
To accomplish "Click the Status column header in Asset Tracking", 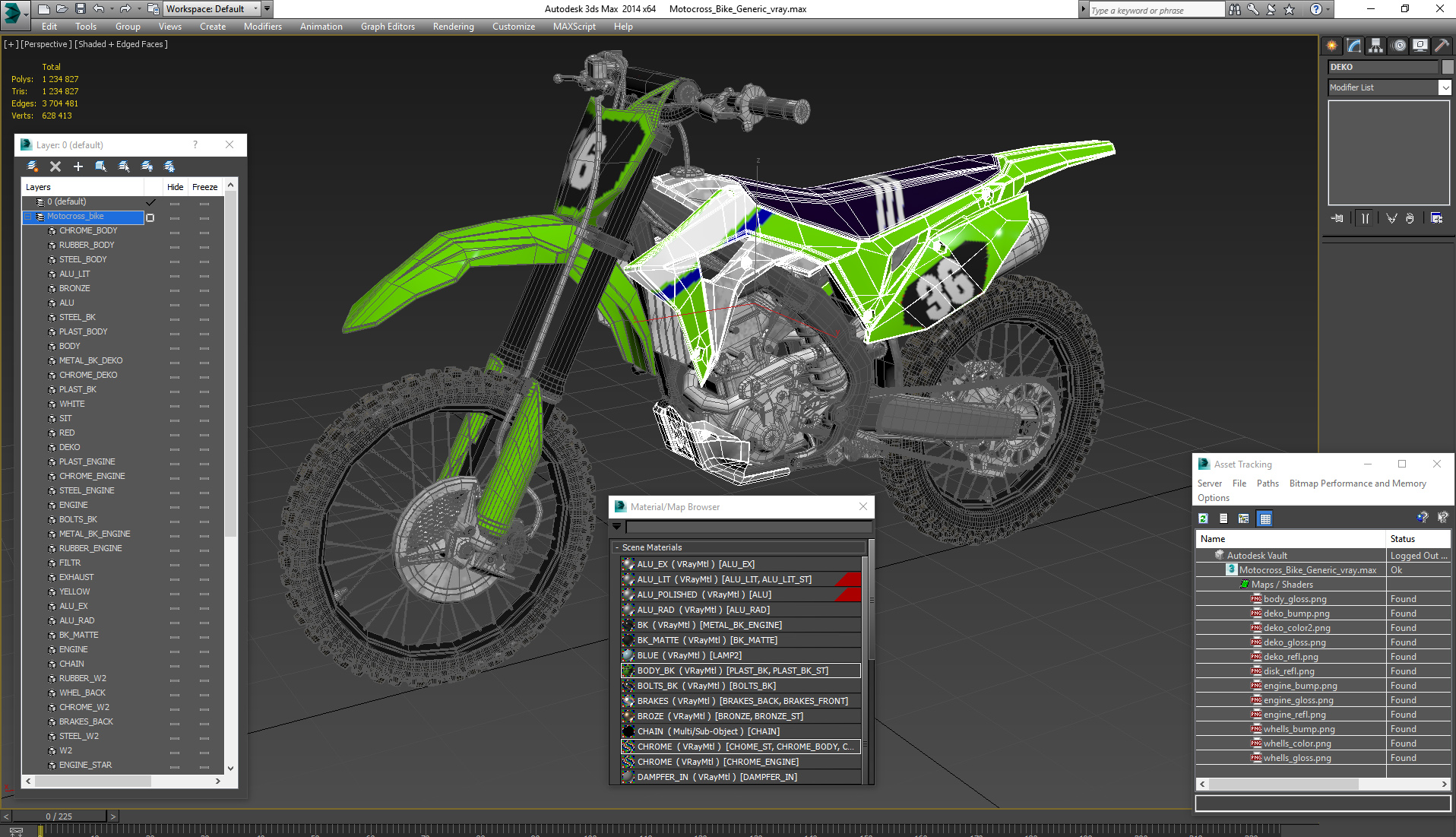I will point(1419,539).
